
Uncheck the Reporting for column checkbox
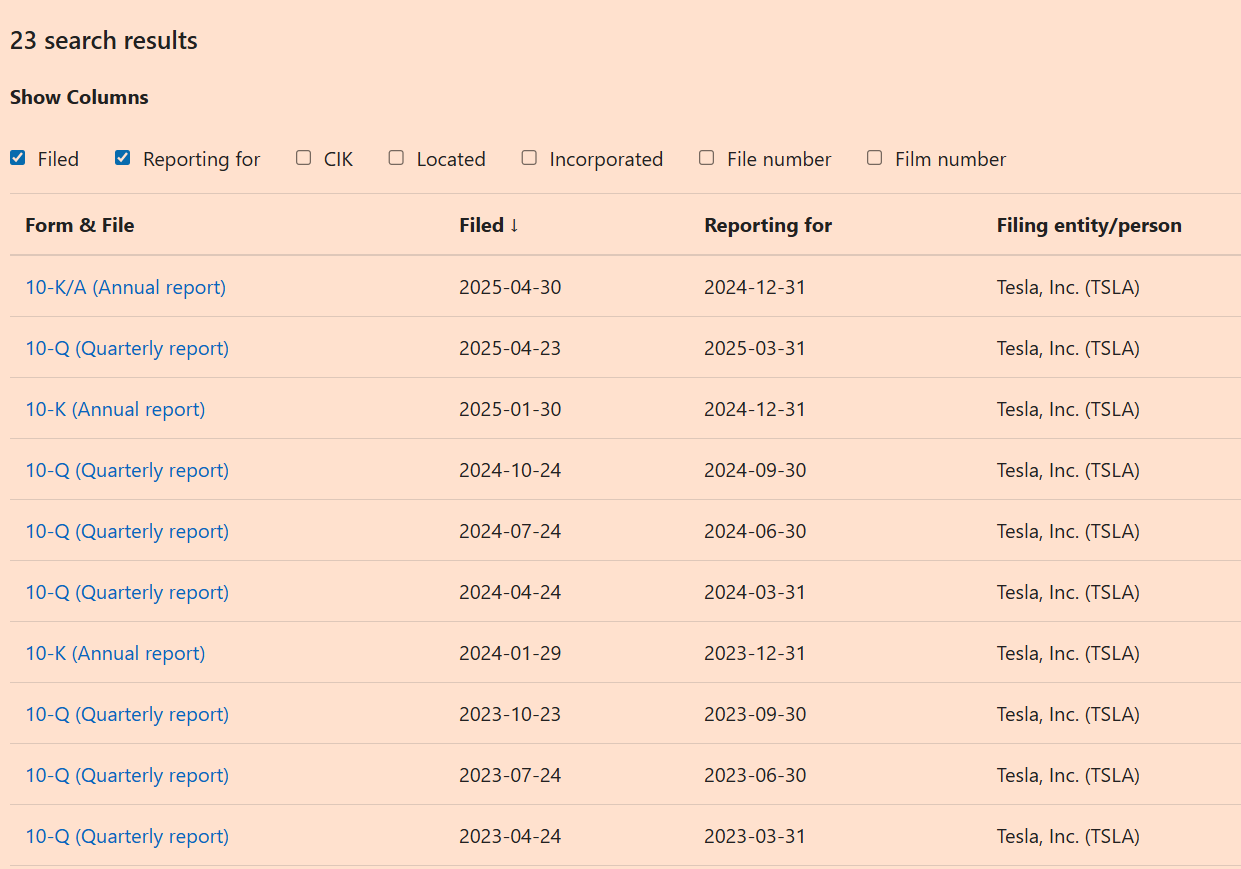click(123, 158)
